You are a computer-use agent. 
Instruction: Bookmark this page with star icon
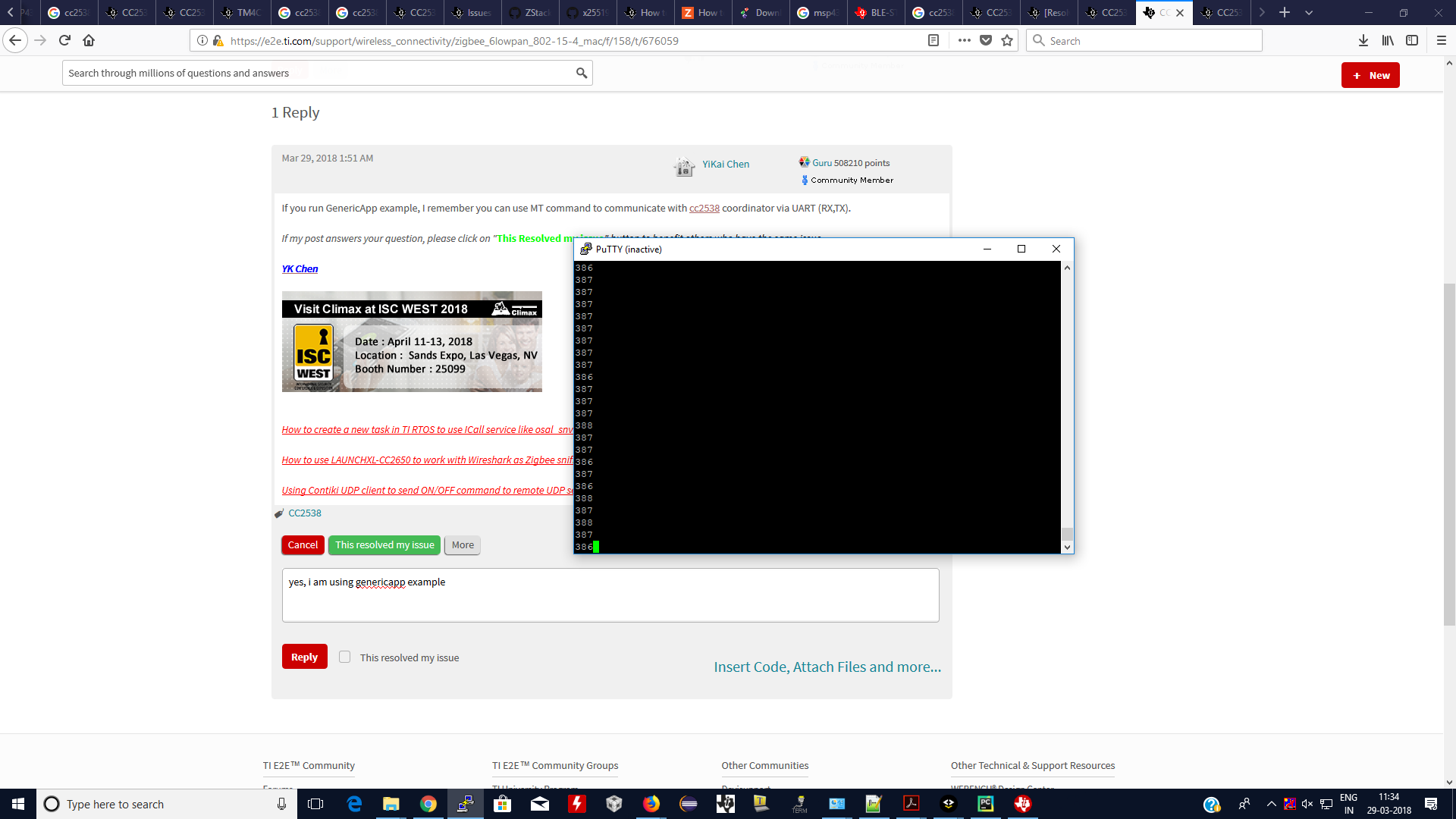(x=1007, y=41)
